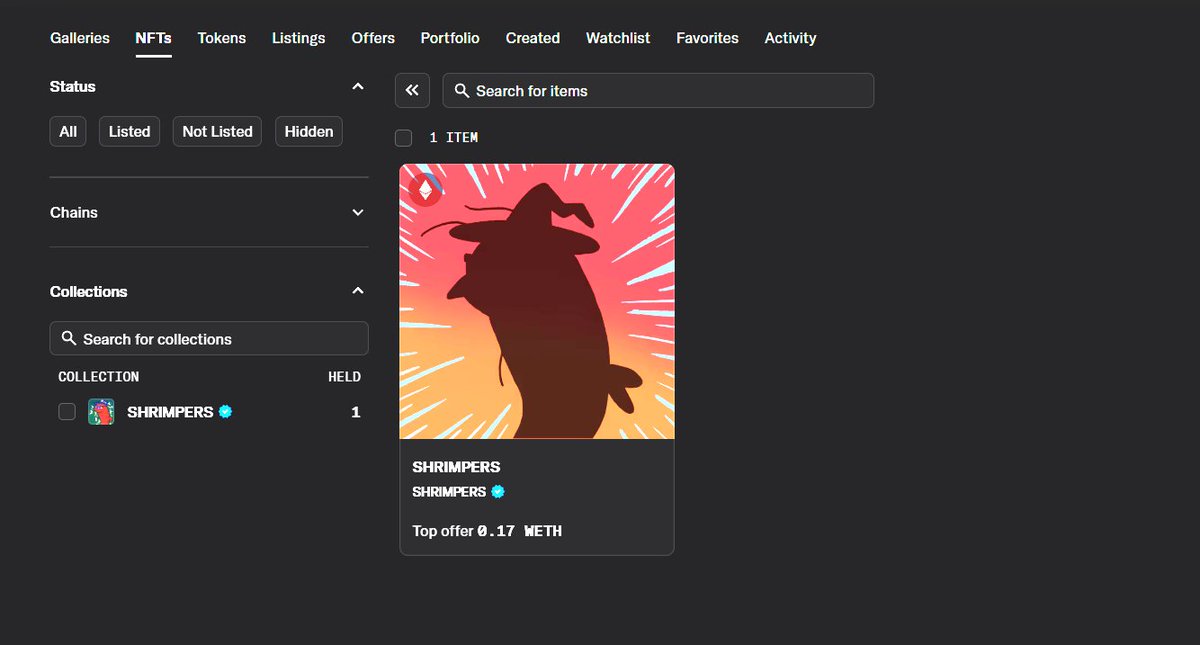The image size is (1200, 645).
Task: Open the Galleries tab
Action: point(80,38)
